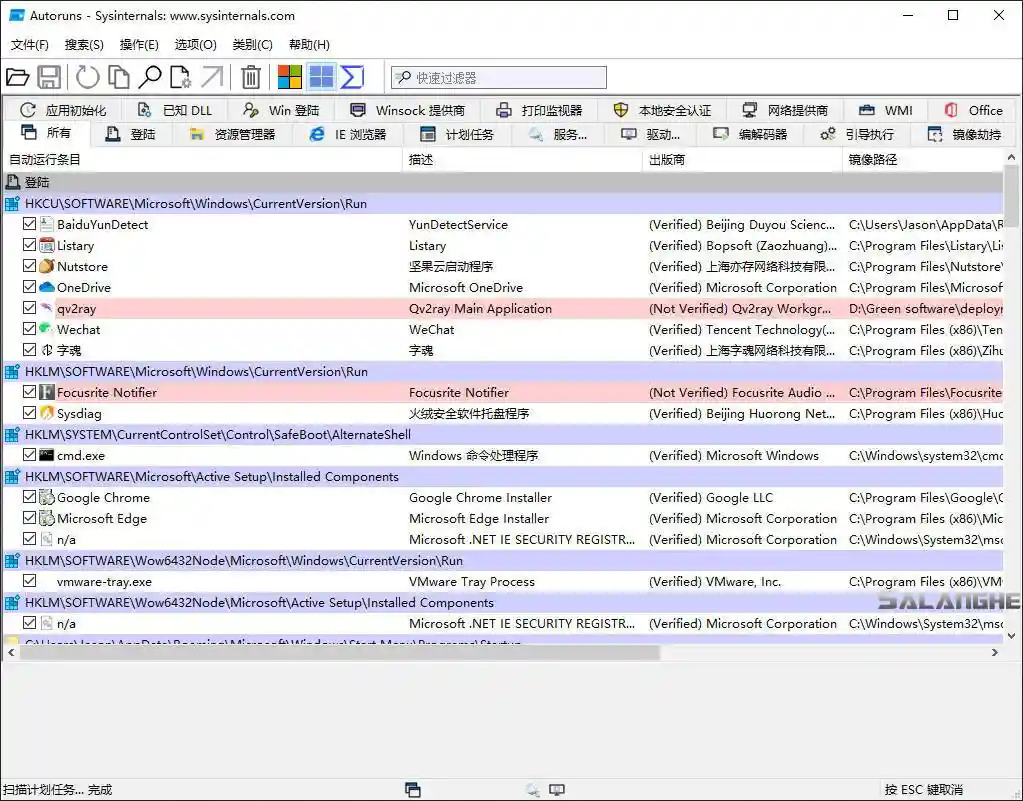Open the 选项 menu
Viewport: 1023px width, 801px height.
click(194, 44)
